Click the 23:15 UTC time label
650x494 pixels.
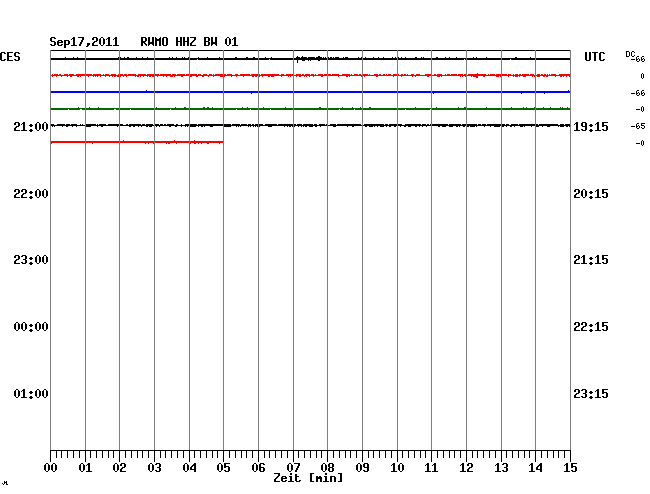[x=591, y=393]
